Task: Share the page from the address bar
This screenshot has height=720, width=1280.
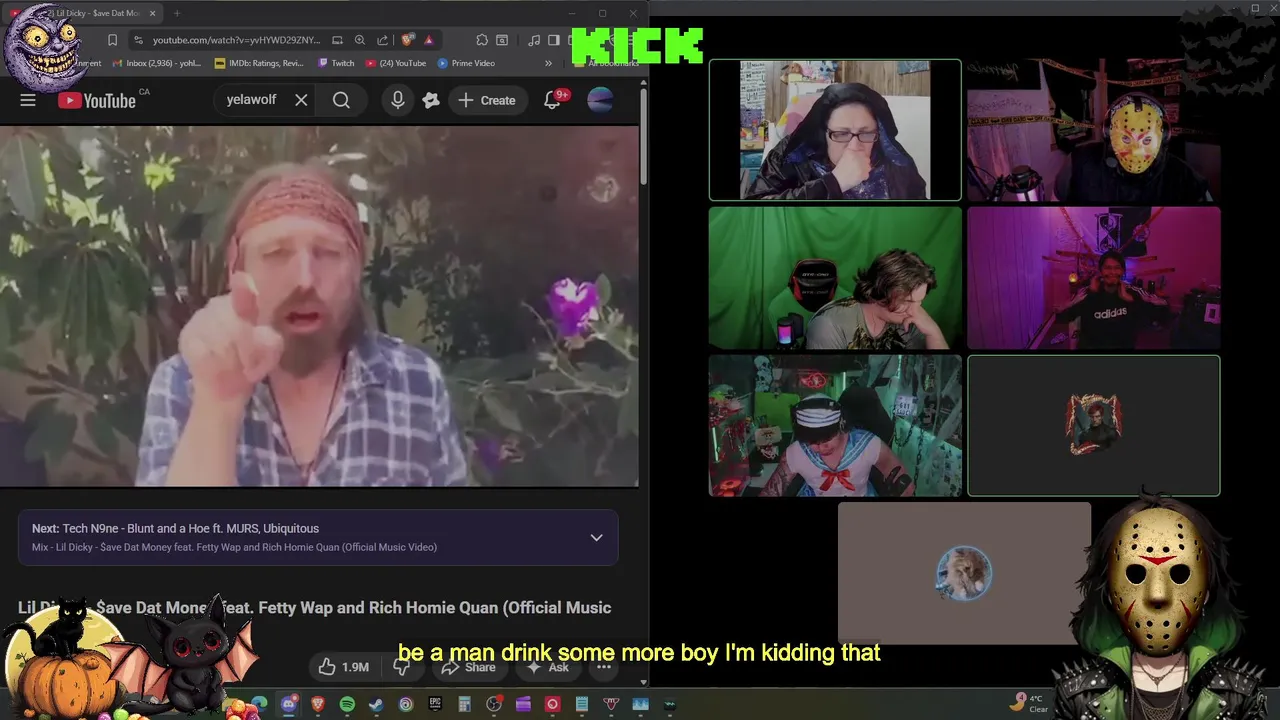Action: pyautogui.click(x=382, y=40)
